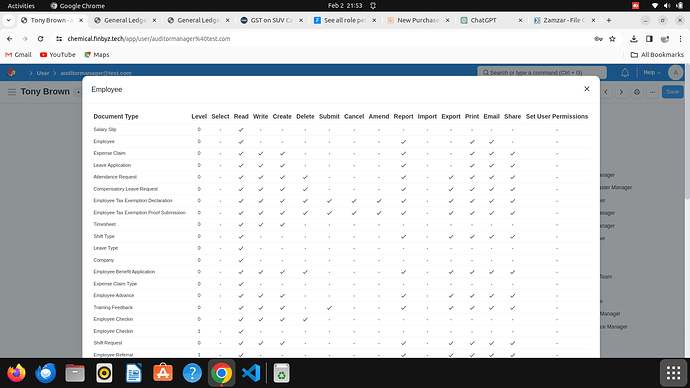This screenshot has width=690, height=388.
Task: Open All Bookmarks folder
Action: (x=657, y=55)
